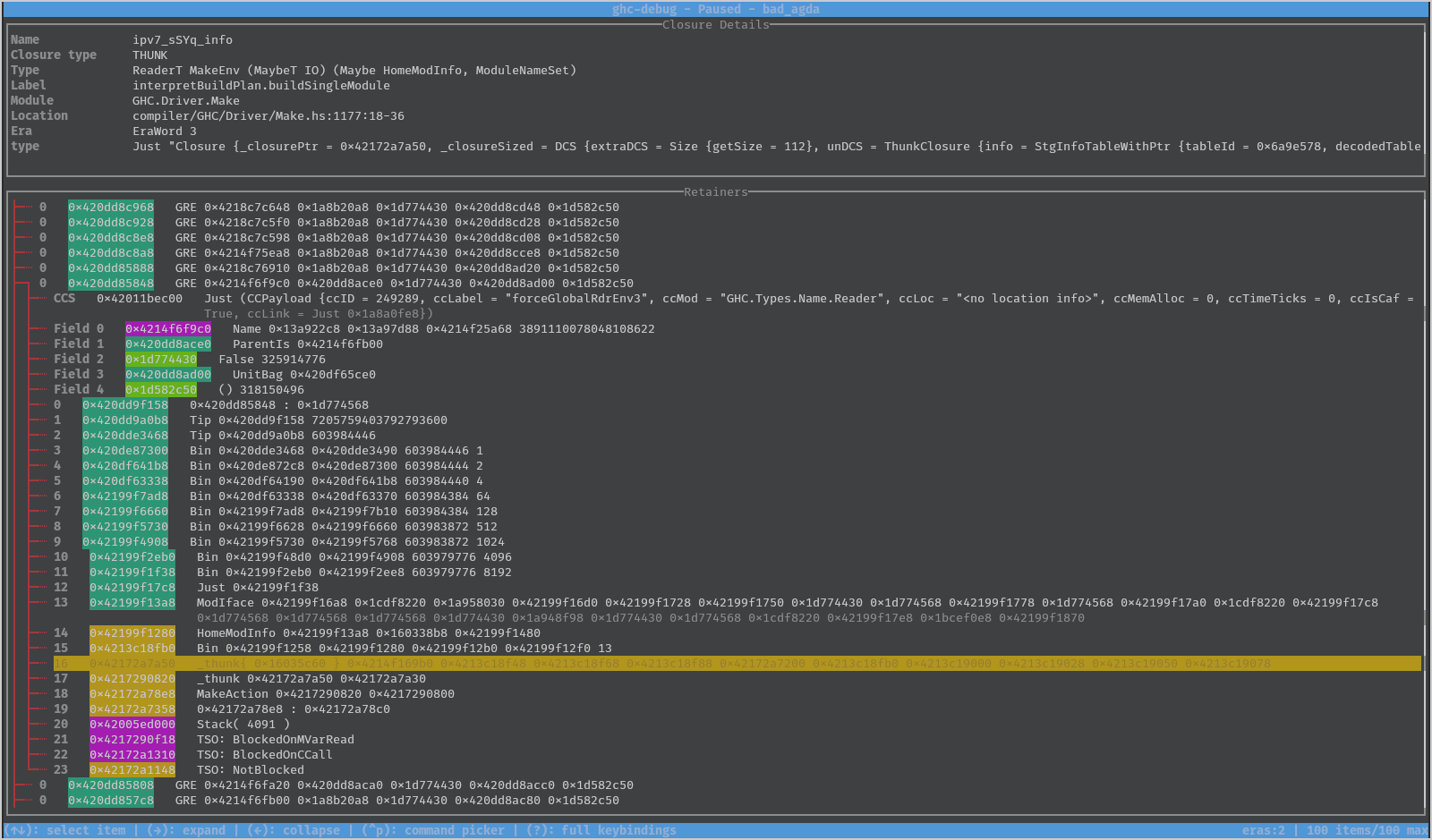This screenshot has height=840, width=1432.
Task: Select the MakeAction row 0x42172a78e8
Action: (x=132, y=694)
